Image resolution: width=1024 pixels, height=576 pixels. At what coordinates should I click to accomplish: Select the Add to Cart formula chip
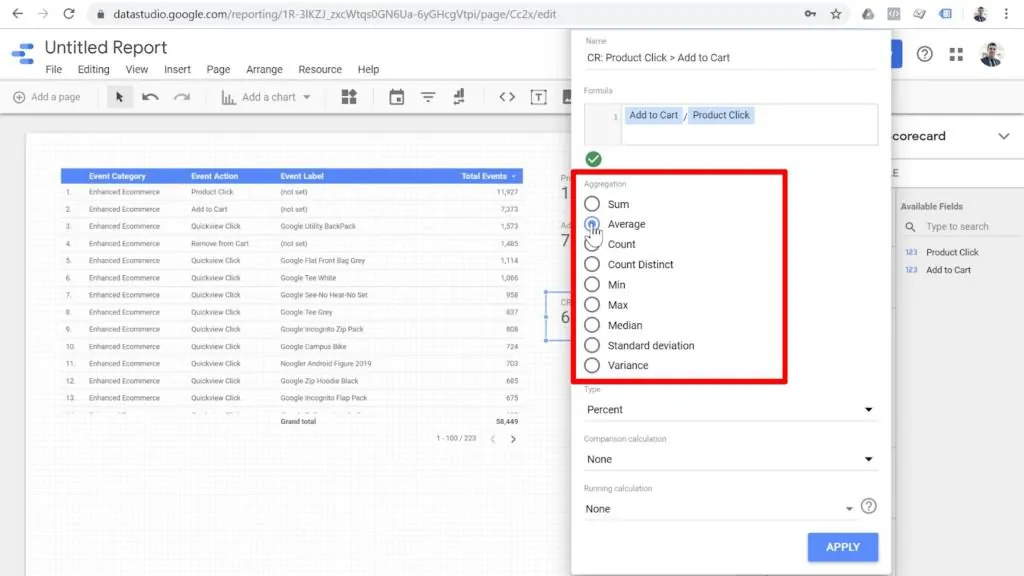point(653,115)
